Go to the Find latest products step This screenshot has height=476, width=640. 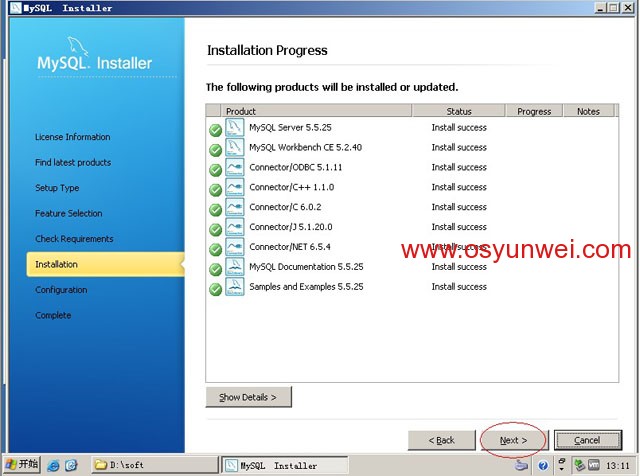click(73, 162)
